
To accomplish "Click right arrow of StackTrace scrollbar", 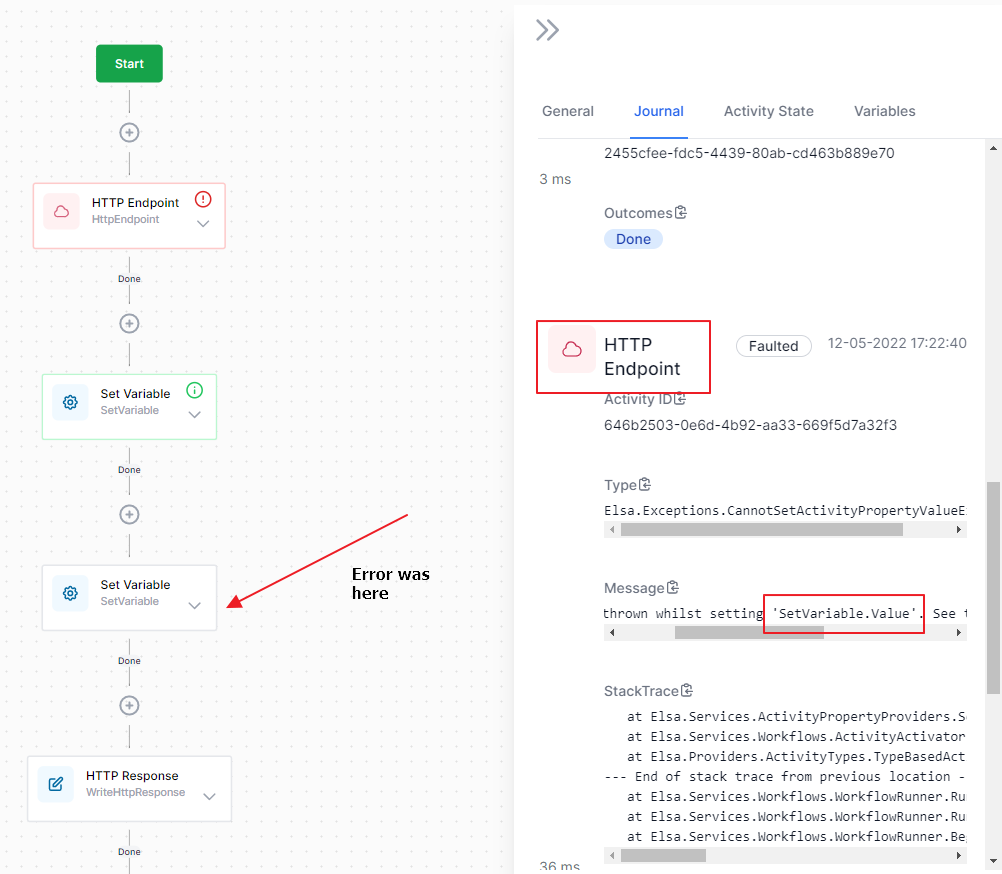I will coord(959,855).
